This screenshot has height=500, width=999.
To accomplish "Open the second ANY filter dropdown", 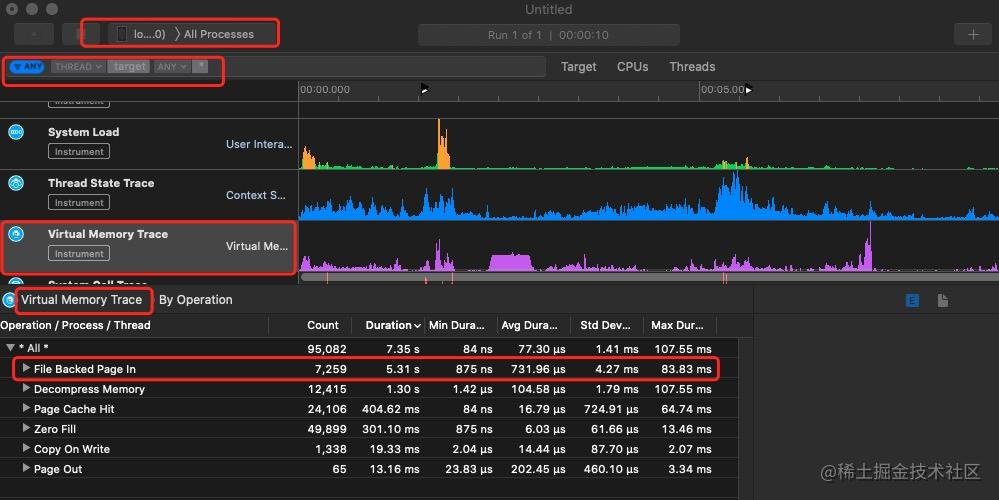I will pos(171,66).
